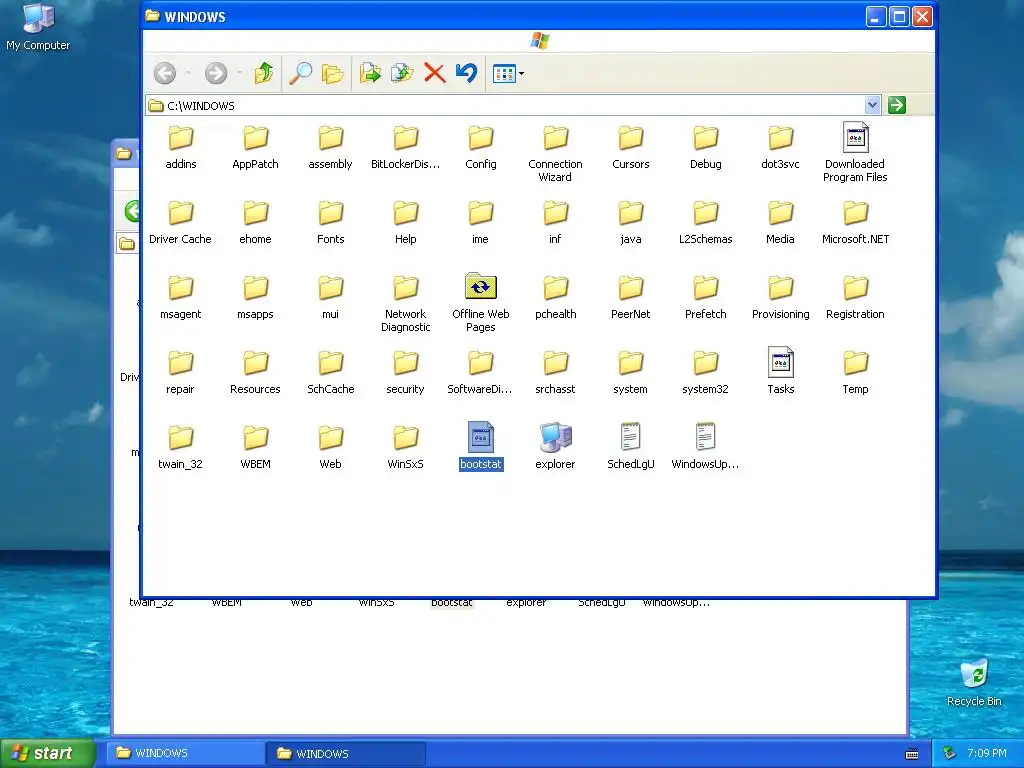Select the WBEM folder

(x=255, y=447)
